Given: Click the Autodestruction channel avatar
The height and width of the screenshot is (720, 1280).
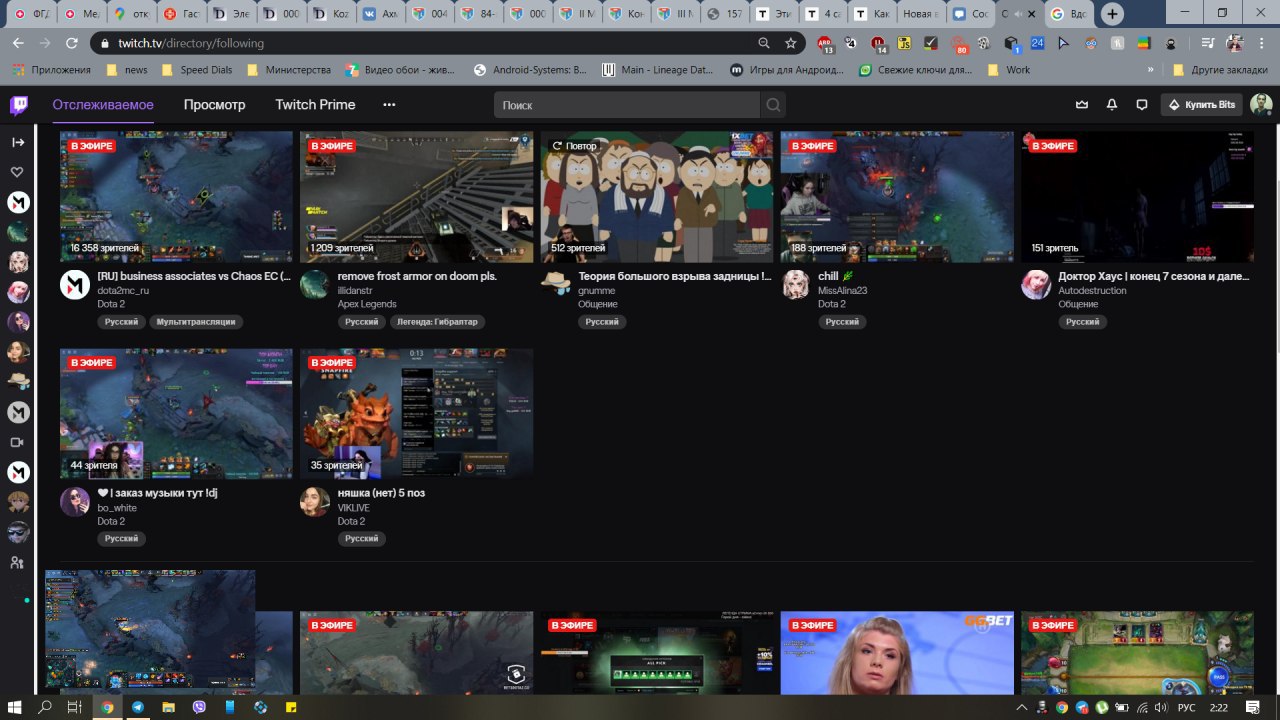Looking at the screenshot, I should coord(1036,285).
